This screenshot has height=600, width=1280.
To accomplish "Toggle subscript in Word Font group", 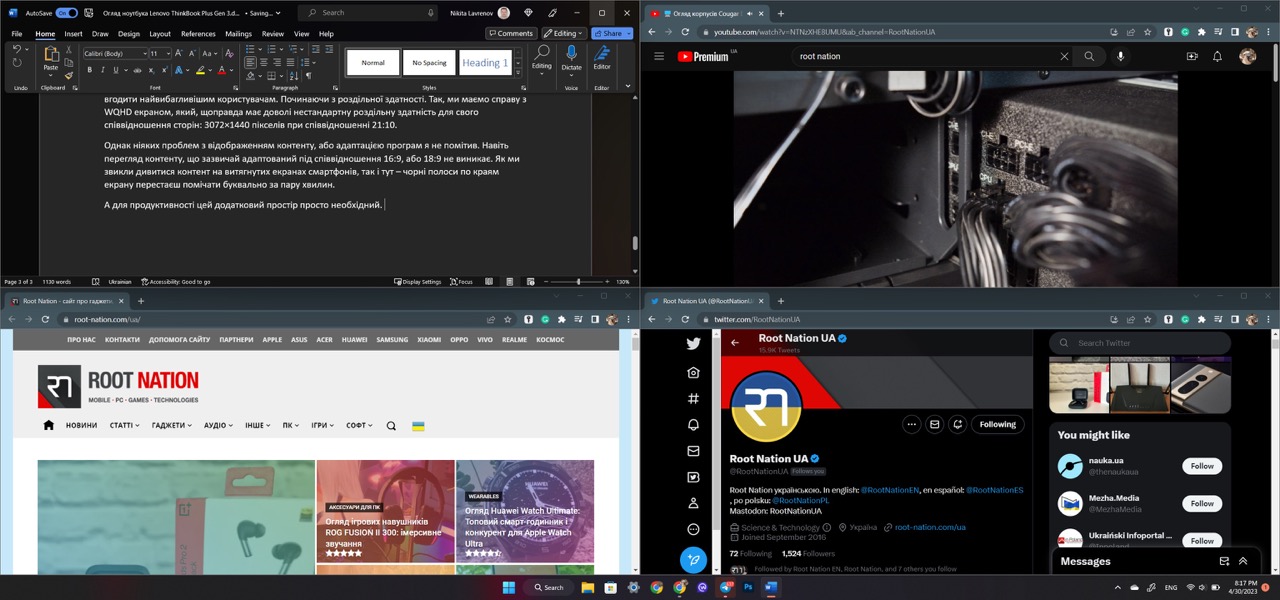I will pos(151,70).
